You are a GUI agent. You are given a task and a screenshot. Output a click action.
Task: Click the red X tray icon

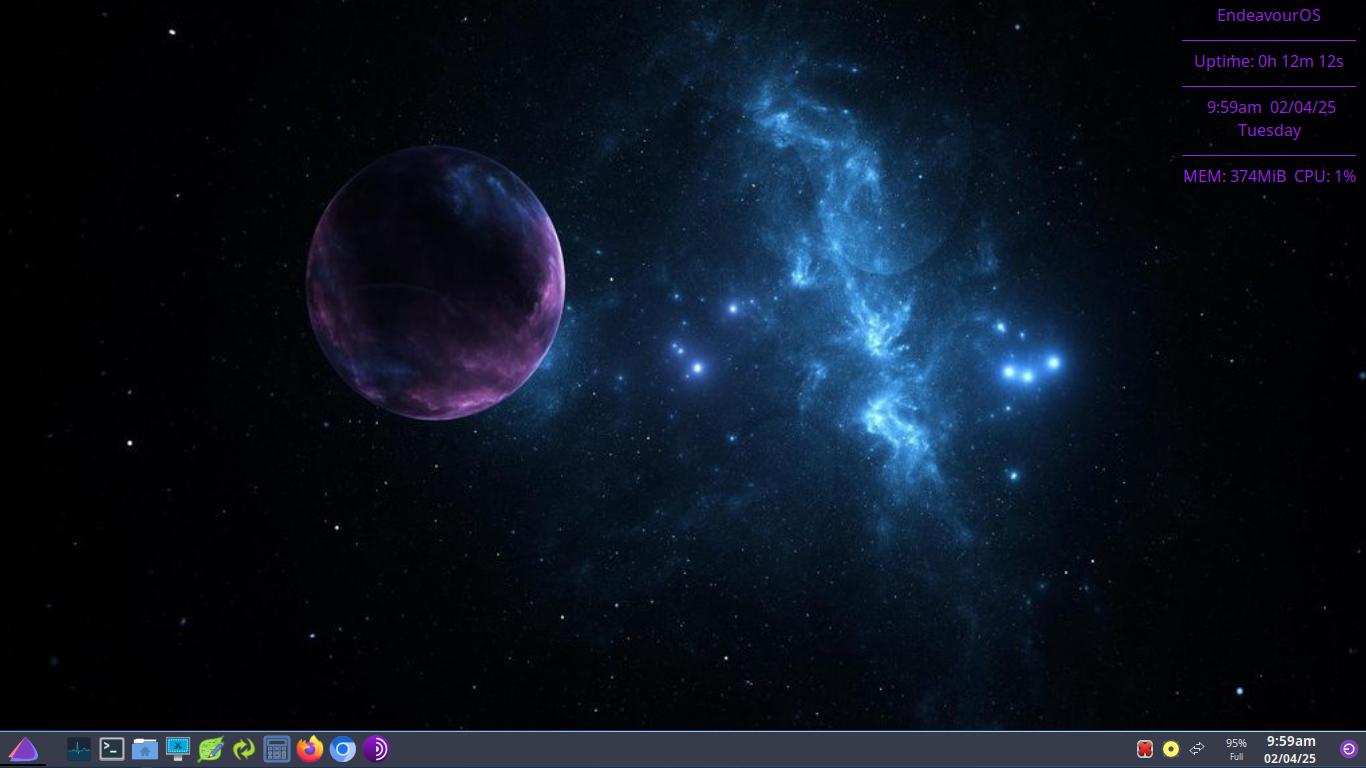pos(1145,749)
